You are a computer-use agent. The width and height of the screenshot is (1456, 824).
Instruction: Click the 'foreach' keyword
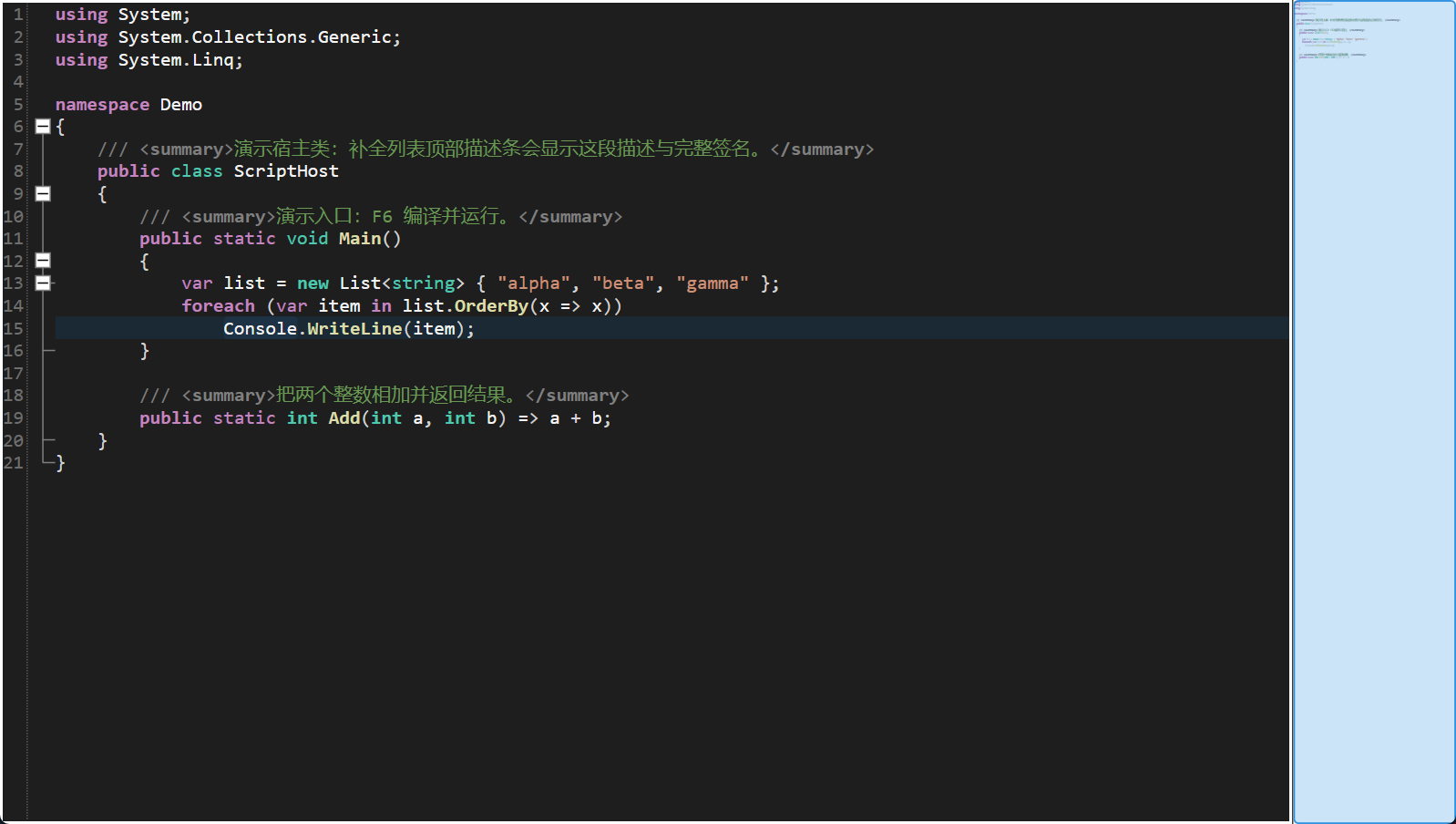click(x=218, y=306)
